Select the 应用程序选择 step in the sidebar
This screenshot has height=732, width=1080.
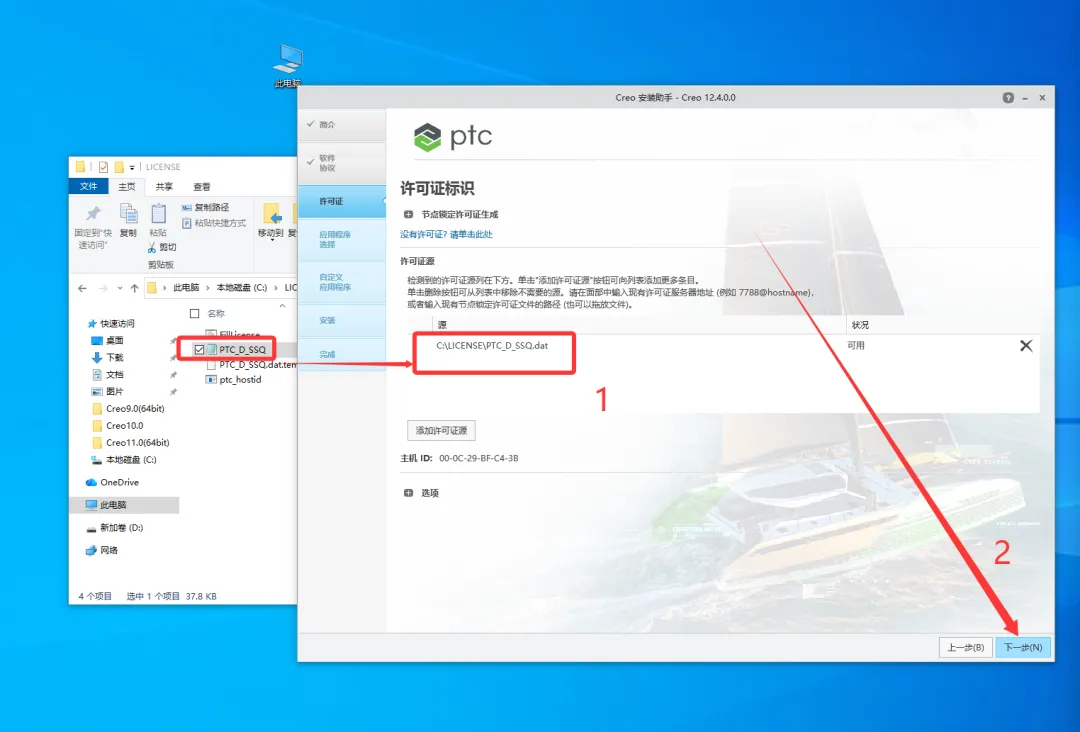coord(342,239)
